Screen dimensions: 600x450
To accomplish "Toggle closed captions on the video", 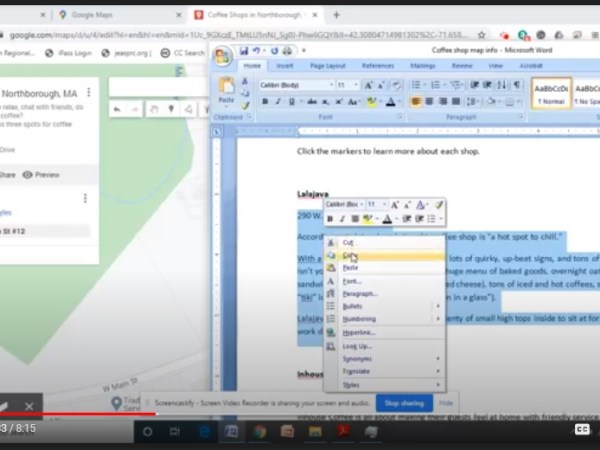I will pos(582,429).
